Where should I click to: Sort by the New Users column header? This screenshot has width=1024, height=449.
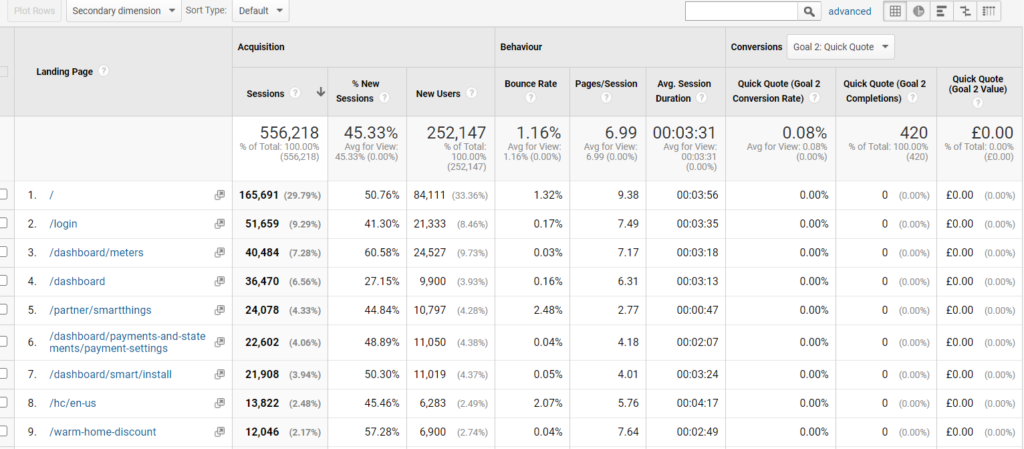[438, 93]
